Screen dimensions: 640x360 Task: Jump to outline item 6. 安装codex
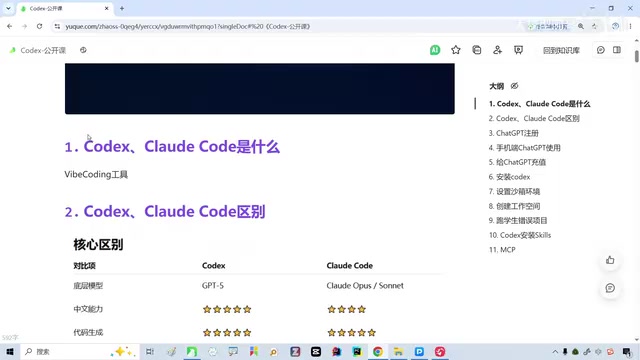coord(509,177)
